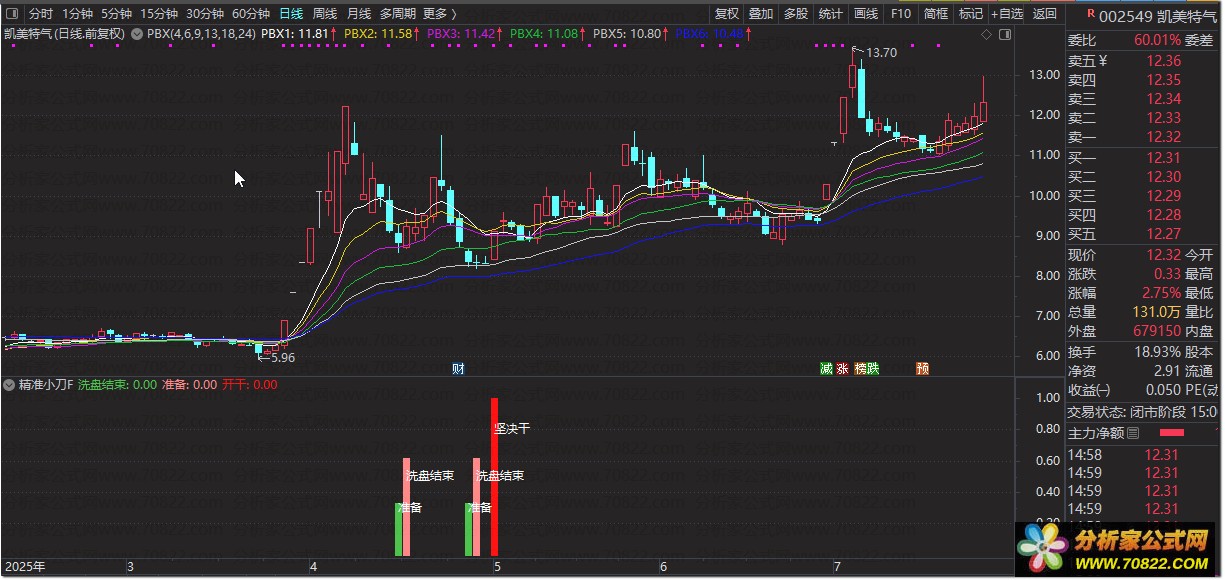Click the 涨 event marker on the timeline
This screenshot has width=1225, height=580.
point(842,369)
